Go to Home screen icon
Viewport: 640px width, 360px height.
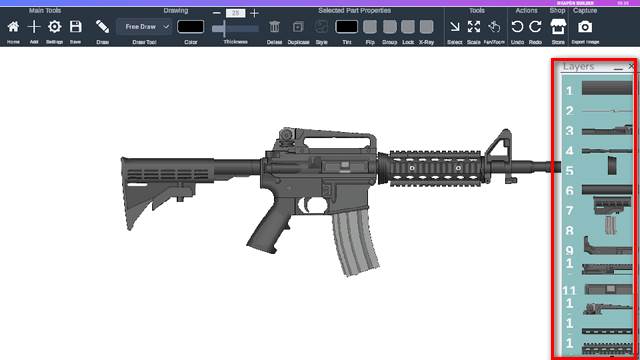[13, 27]
